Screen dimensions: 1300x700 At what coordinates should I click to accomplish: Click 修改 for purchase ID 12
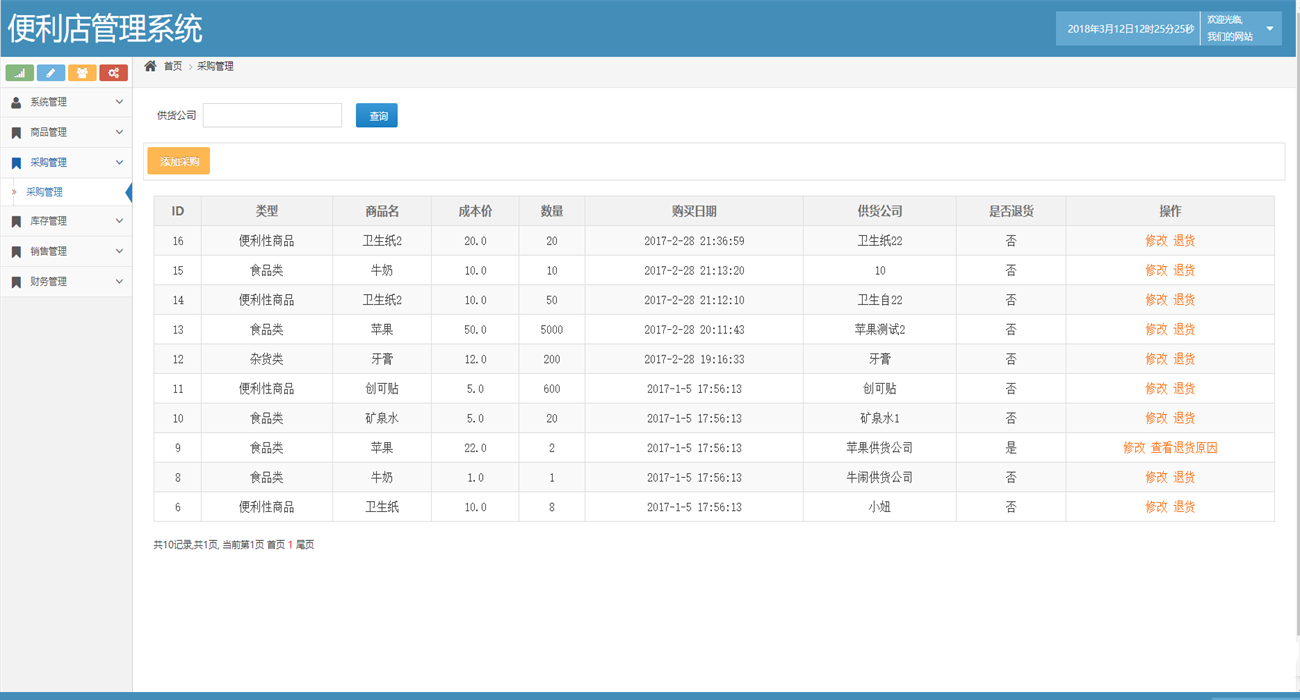1156,359
